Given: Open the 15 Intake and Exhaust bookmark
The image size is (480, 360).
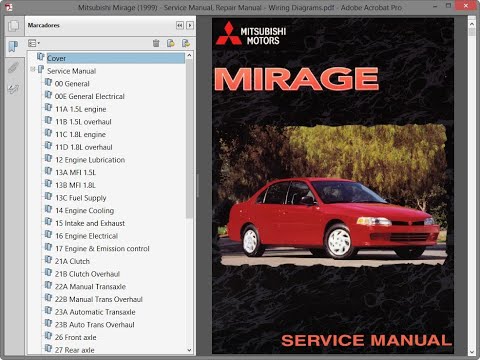Looking at the screenshot, I should [x=90, y=223].
